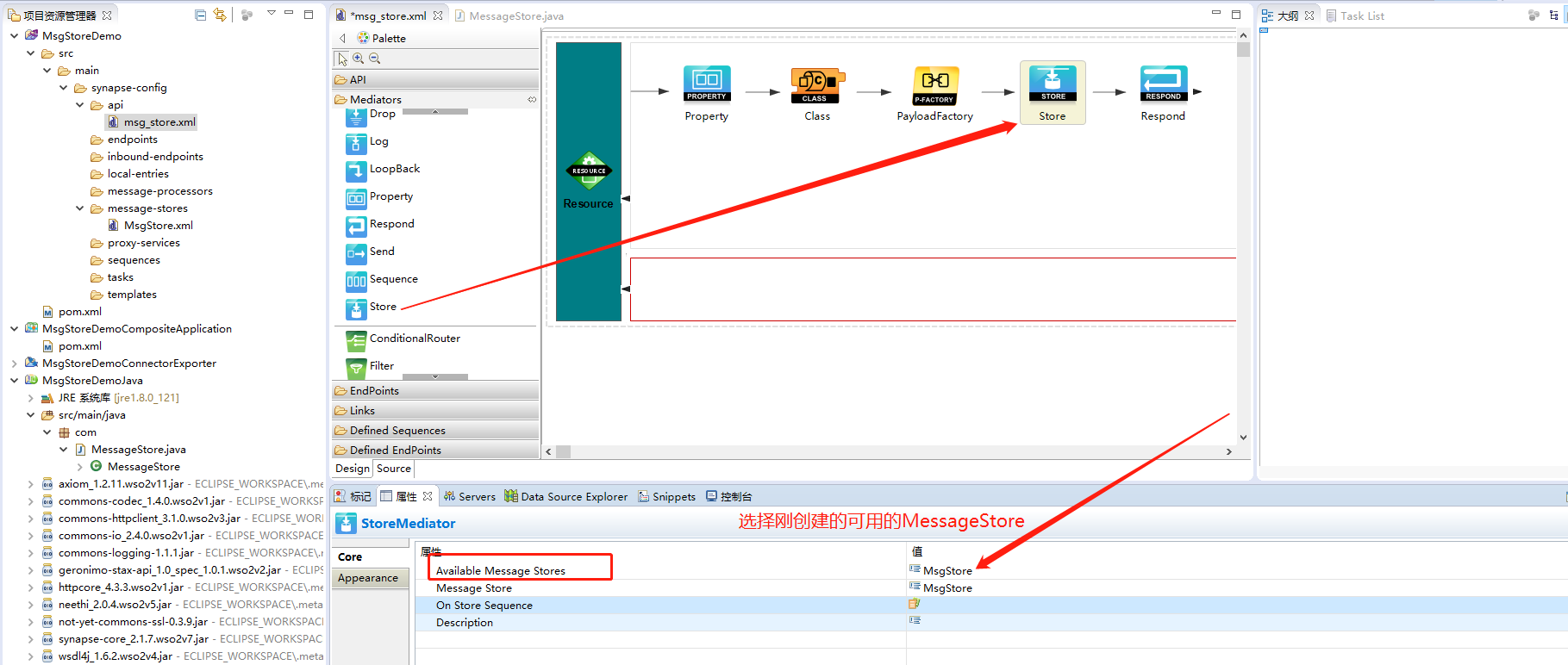
Task: Click the palette zoom in tool
Action: (x=359, y=59)
